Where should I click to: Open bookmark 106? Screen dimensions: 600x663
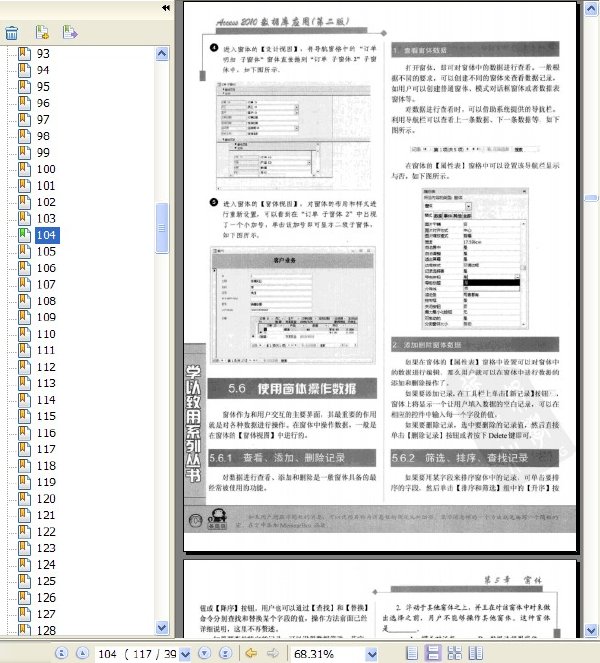tap(46, 268)
